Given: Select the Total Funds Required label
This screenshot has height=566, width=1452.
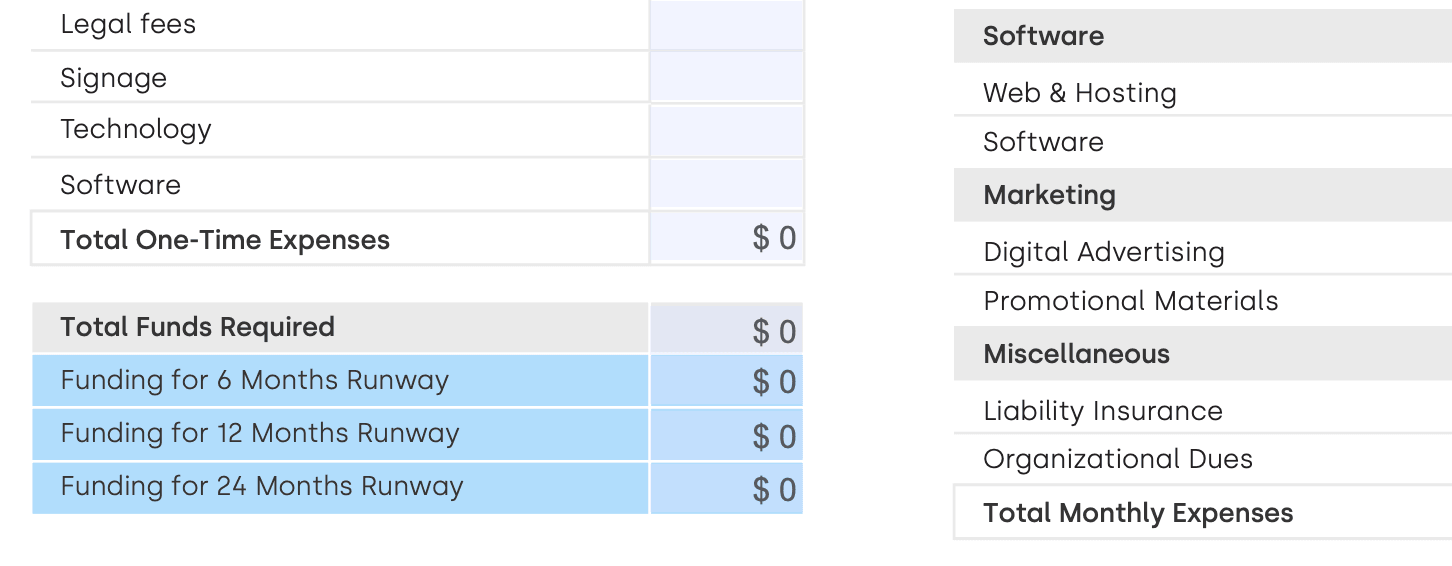Looking at the screenshot, I should click(x=198, y=328).
